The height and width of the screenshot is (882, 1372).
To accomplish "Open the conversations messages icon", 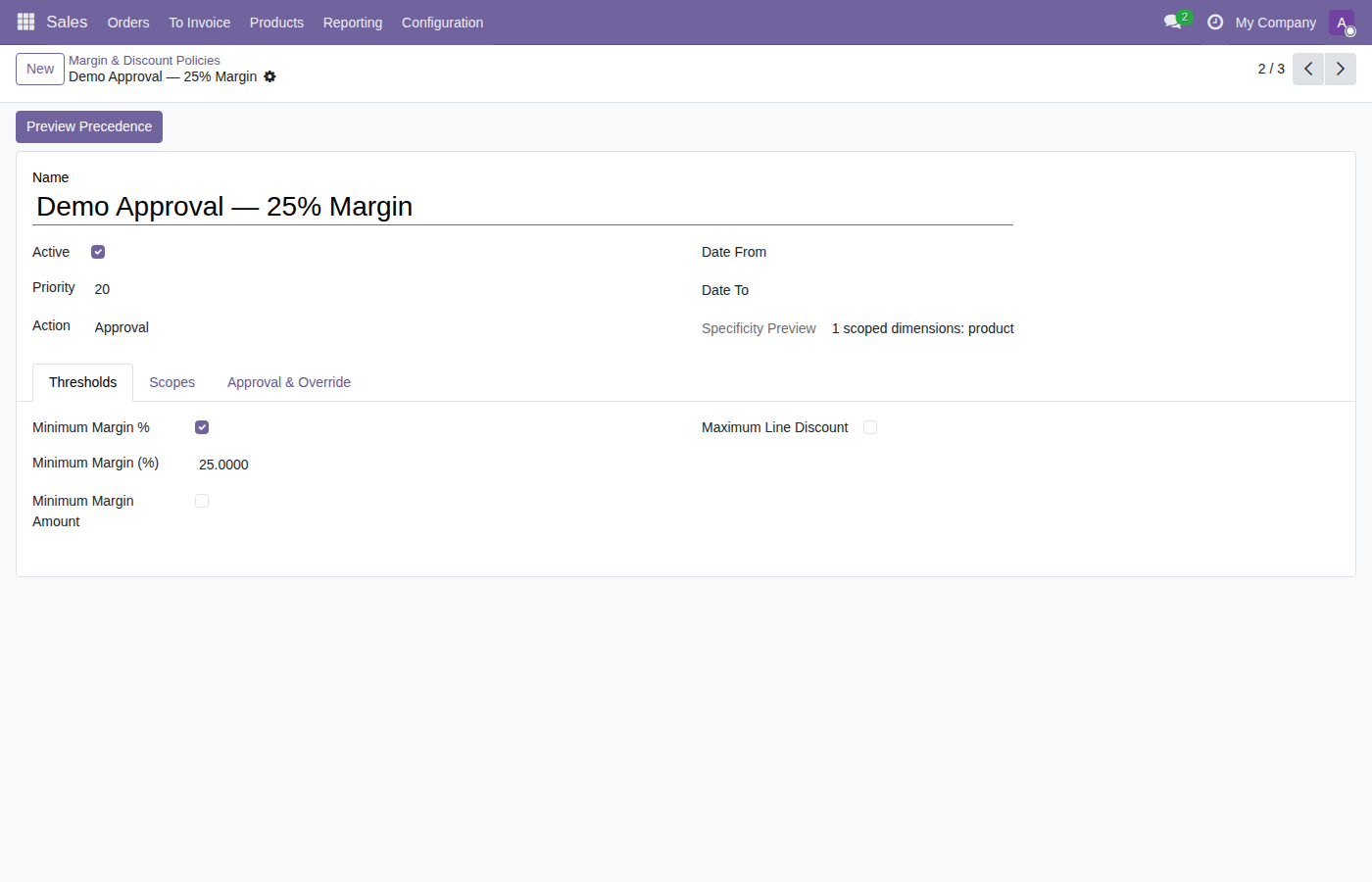I will (1173, 22).
